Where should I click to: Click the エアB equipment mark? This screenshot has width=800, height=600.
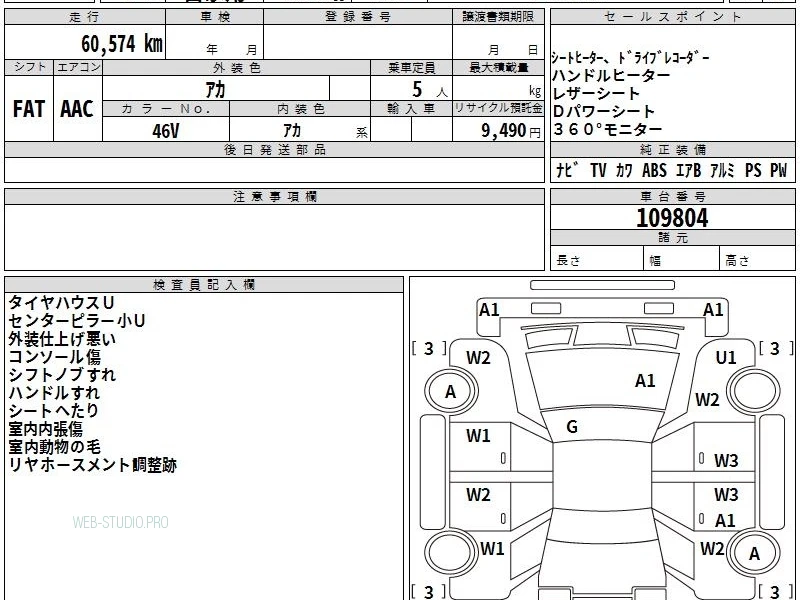tap(688, 170)
